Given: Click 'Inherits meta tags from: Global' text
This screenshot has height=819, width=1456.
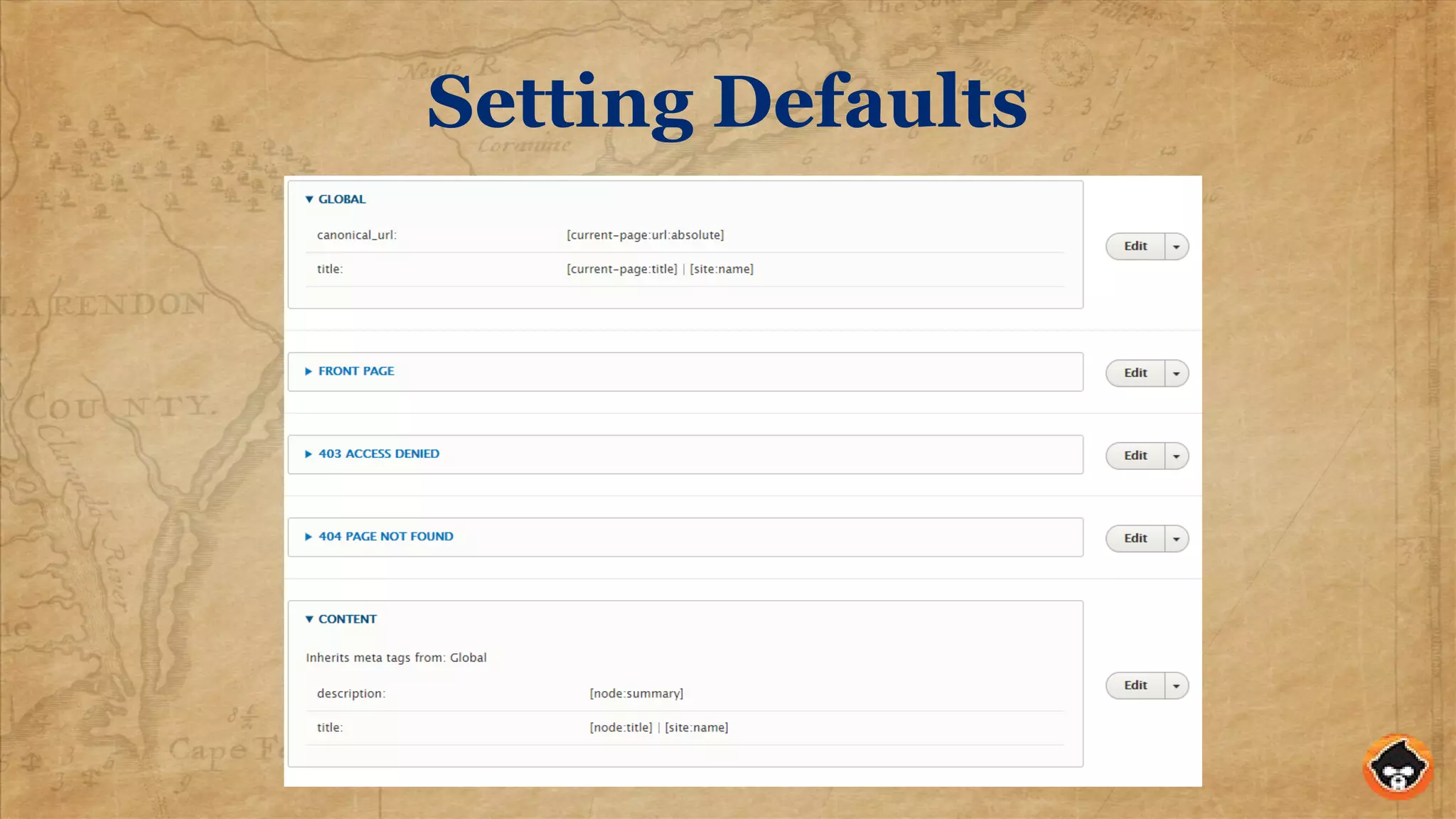Looking at the screenshot, I should click(x=396, y=658).
